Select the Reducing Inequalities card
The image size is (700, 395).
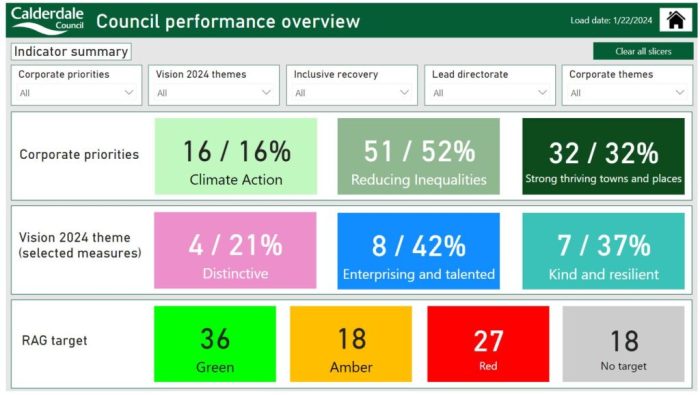tap(419, 156)
